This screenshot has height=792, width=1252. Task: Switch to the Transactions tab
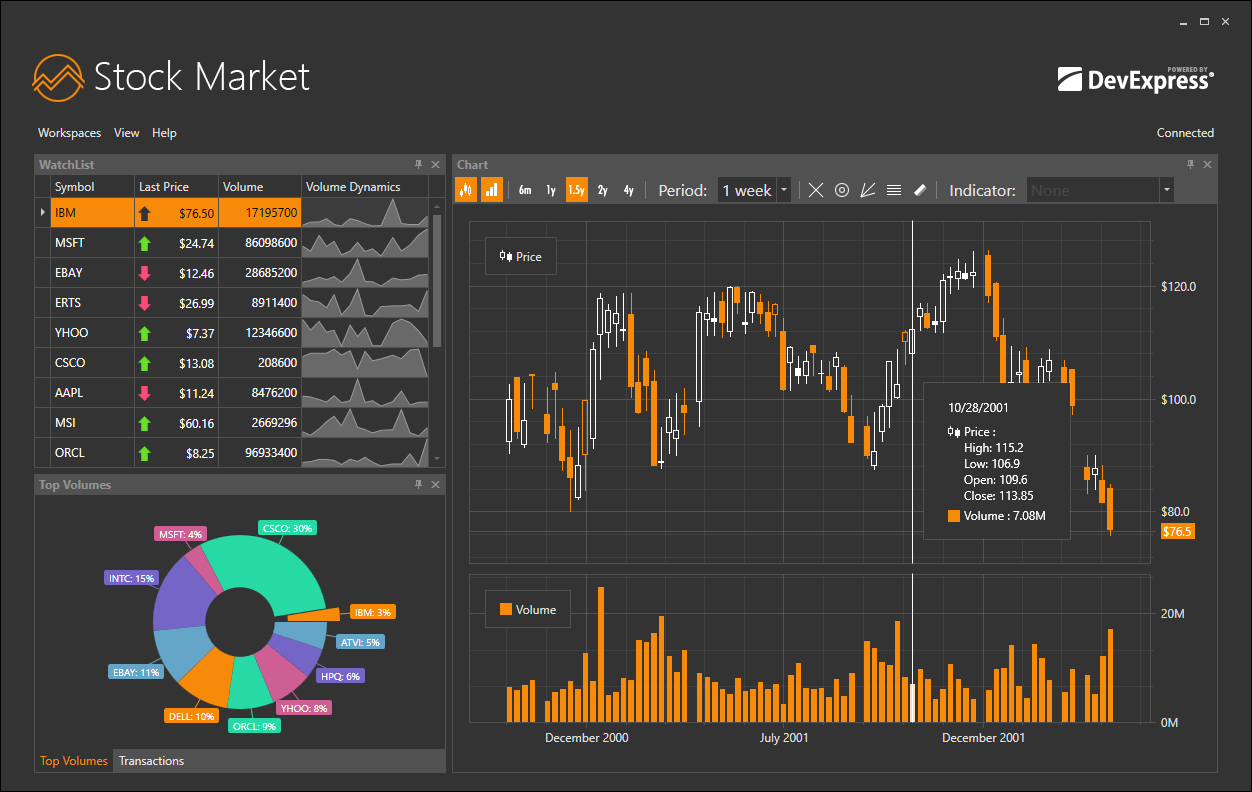click(152, 761)
